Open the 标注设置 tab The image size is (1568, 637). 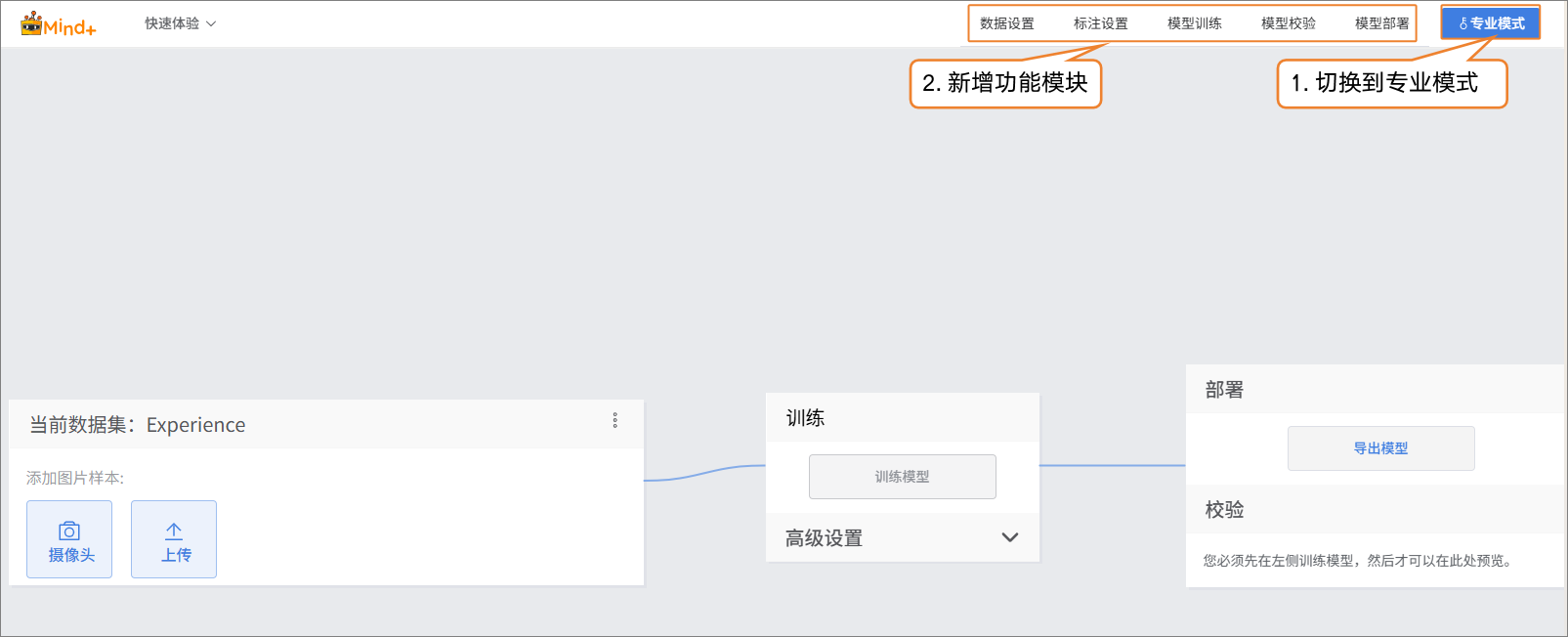pos(1100,23)
